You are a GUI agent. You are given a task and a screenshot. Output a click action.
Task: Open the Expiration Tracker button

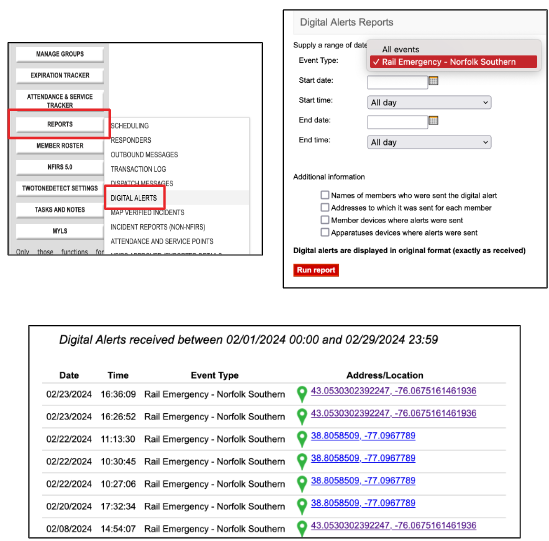click(x=60, y=76)
